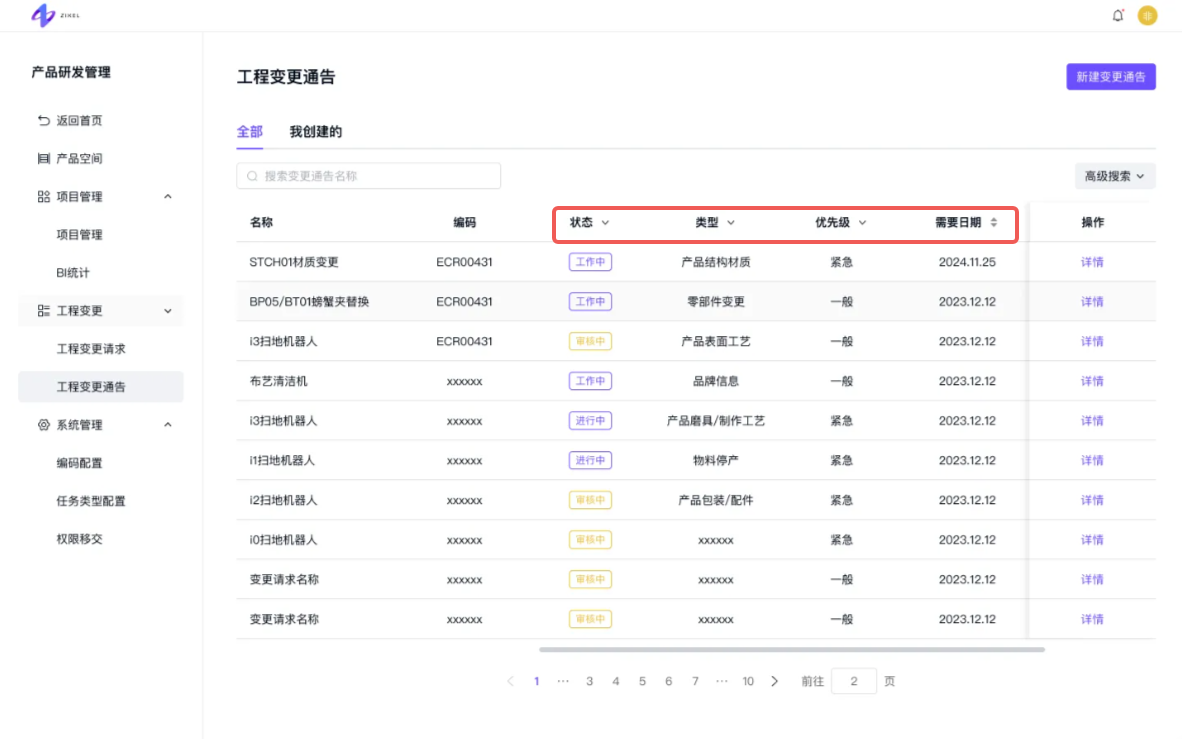Click the 返回首页 back arrow icon
The width and height of the screenshot is (1182, 739).
coord(44,121)
